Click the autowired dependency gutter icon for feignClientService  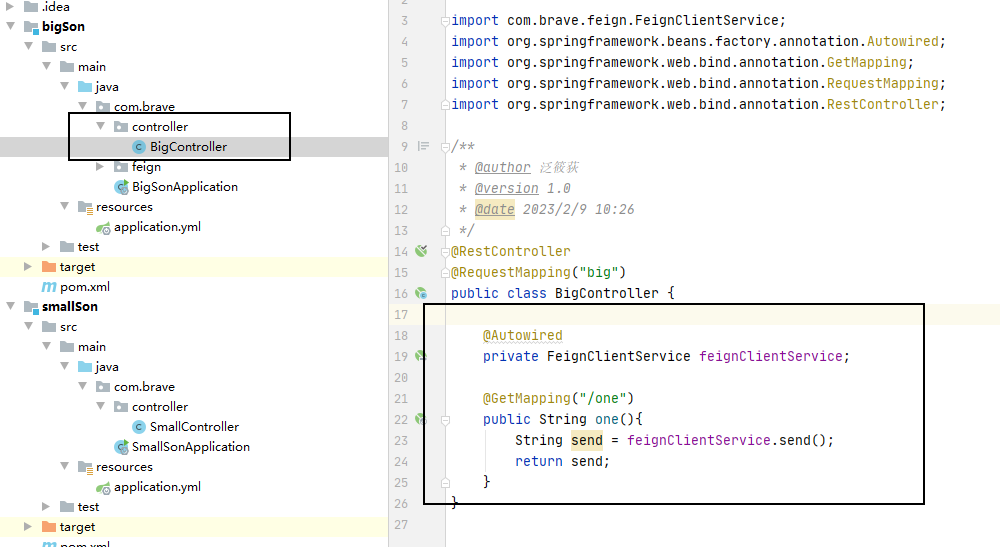(x=421, y=356)
